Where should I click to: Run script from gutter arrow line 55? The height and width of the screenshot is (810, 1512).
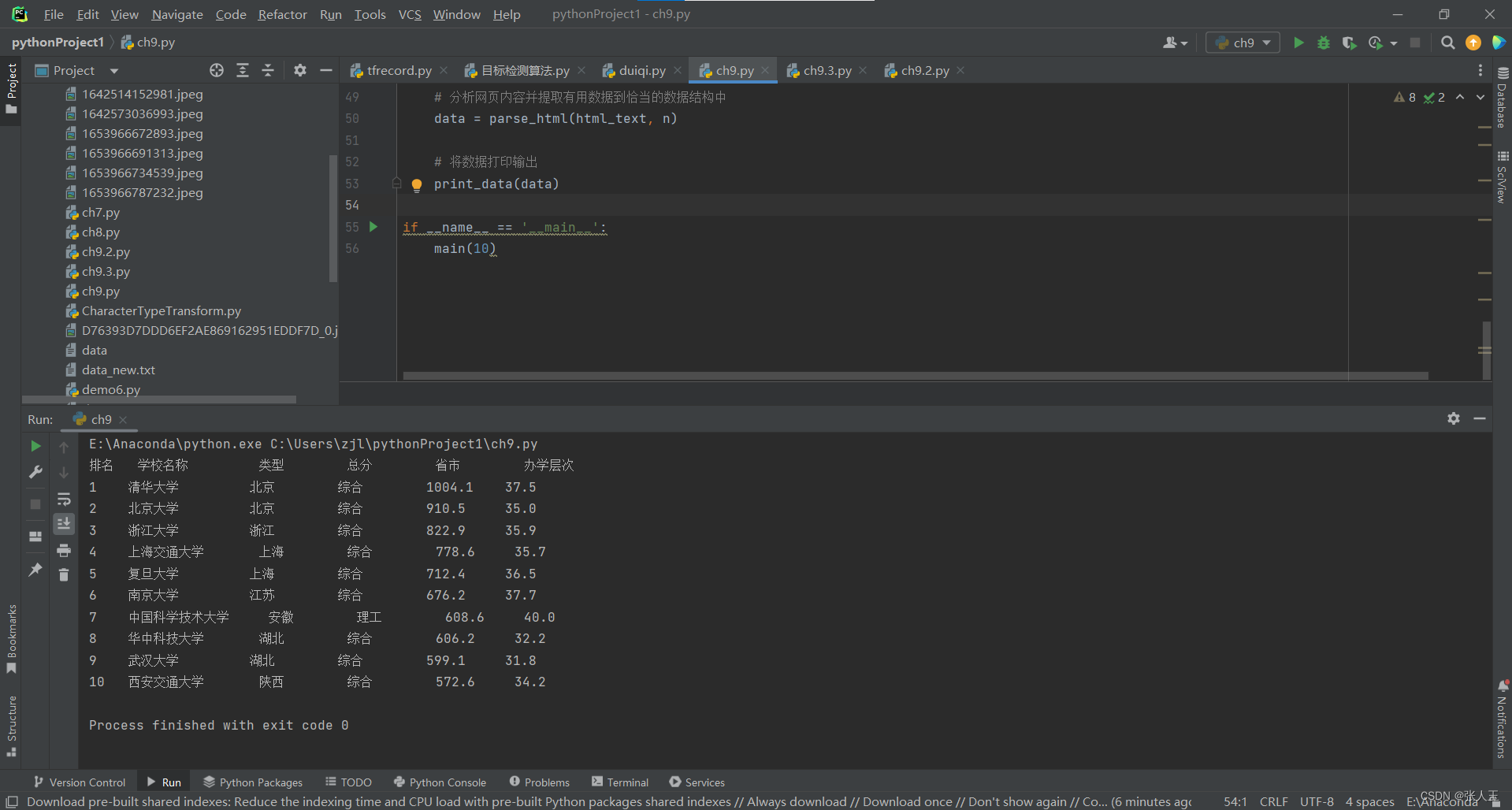373,227
